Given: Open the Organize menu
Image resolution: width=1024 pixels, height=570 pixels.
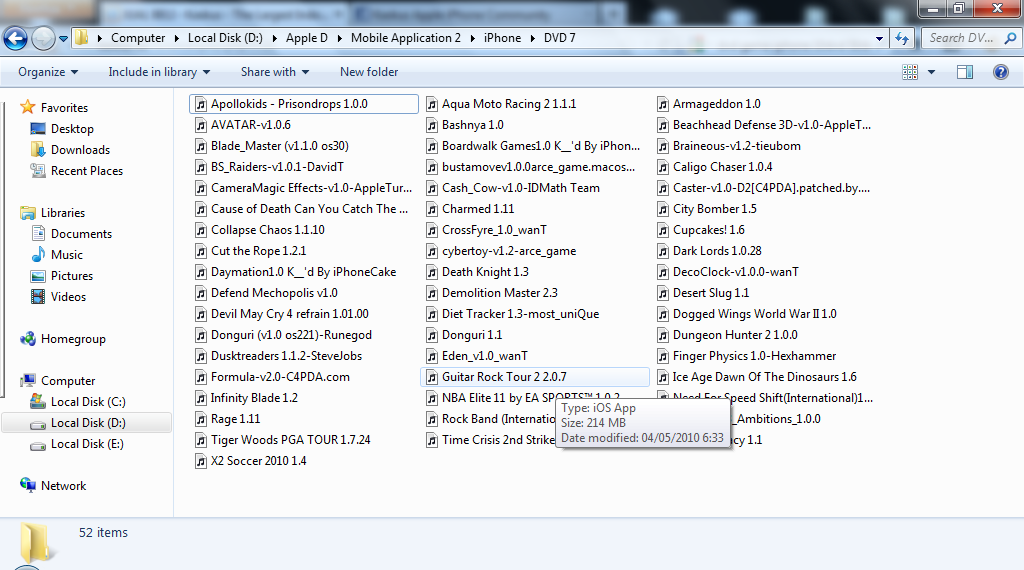Looking at the screenshot, I should 48,72.
